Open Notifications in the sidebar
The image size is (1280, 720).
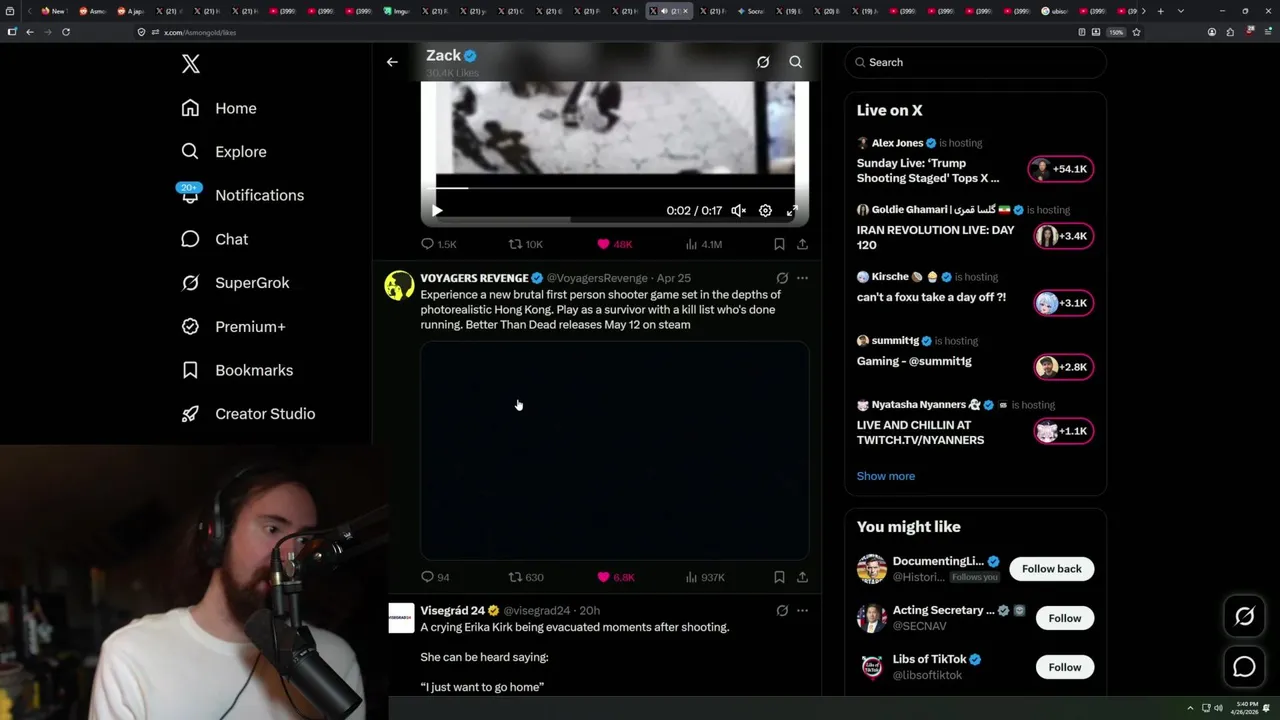[241, 195]
